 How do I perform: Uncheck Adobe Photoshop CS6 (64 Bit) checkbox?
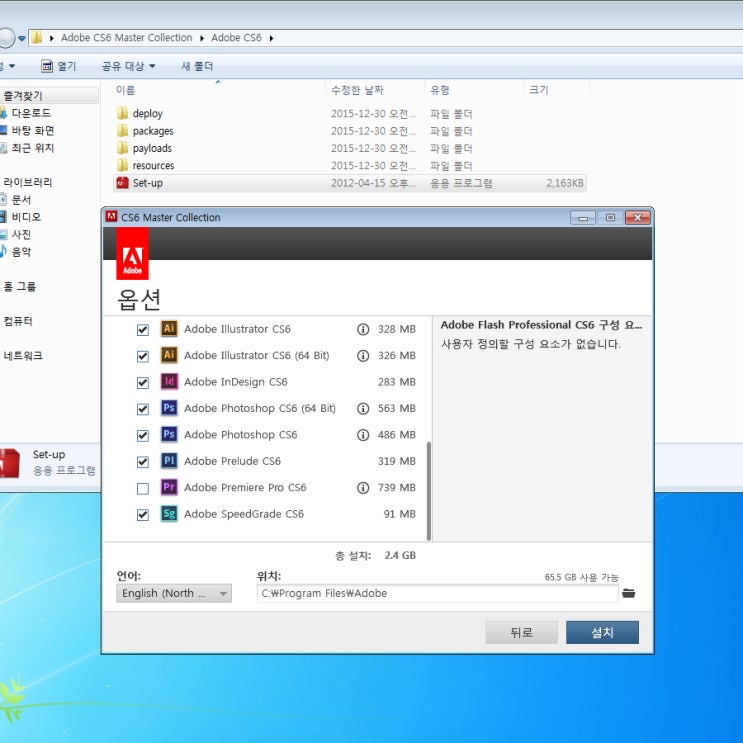coord(143,409)
